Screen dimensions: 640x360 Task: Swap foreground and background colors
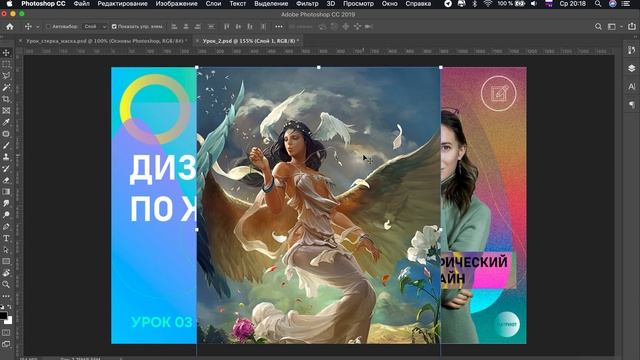[x=9, y=307]
